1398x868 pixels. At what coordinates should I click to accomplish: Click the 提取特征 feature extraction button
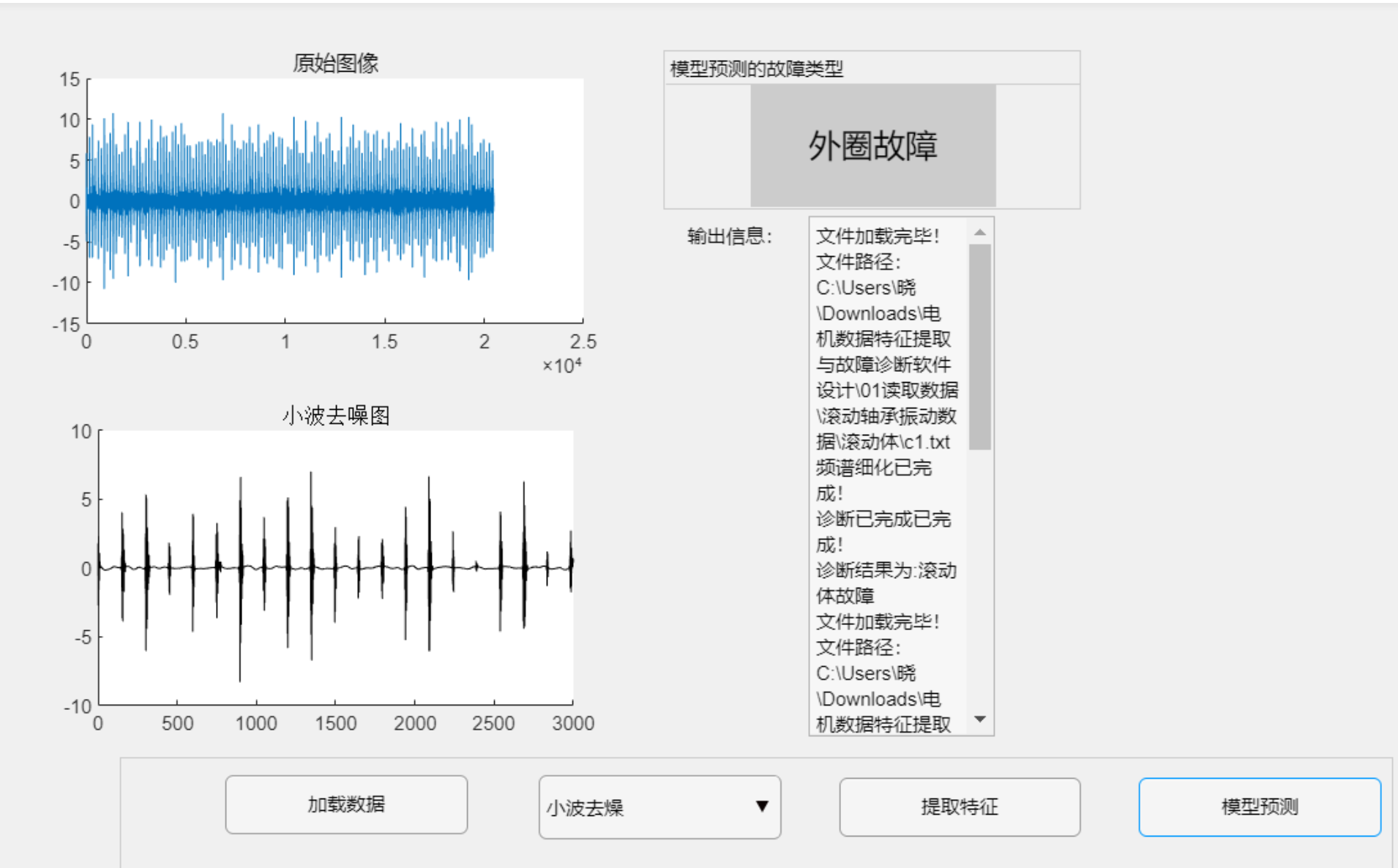[960, 807]
